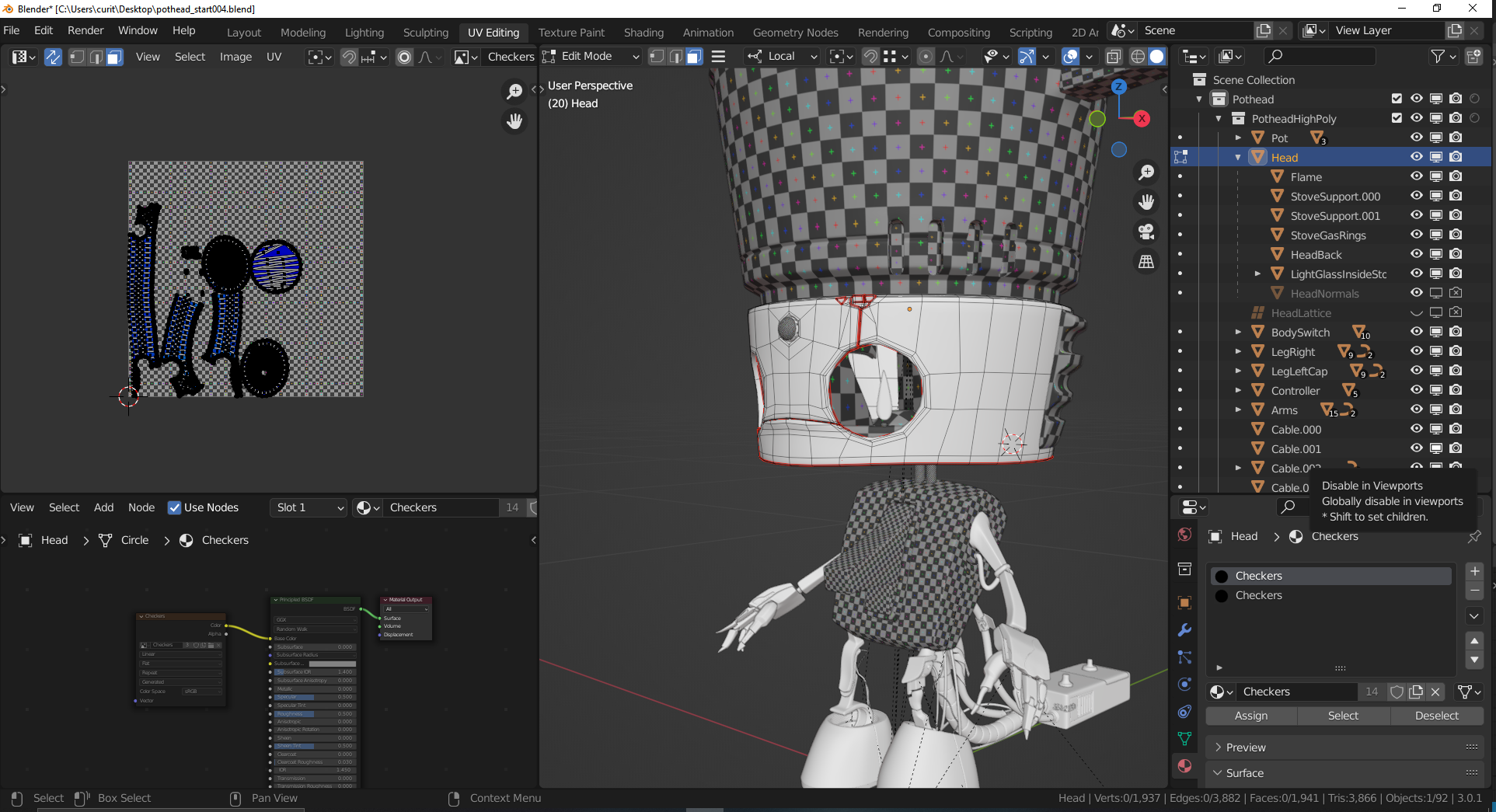Switch to orthographic grid view icon
Screen dimensions: 1496x812
(x=1146, y=262)
